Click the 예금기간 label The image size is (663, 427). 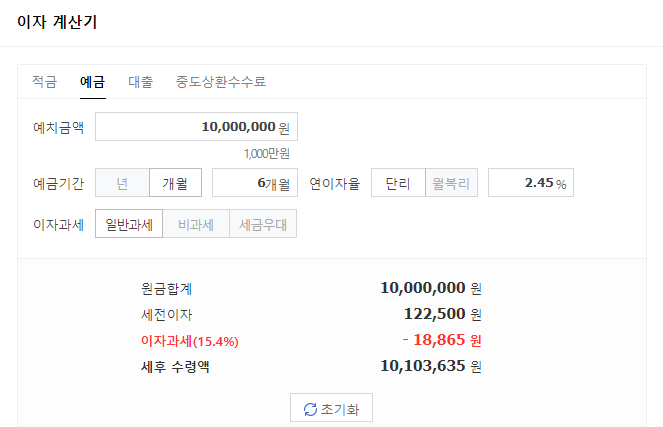click(59, 183)
